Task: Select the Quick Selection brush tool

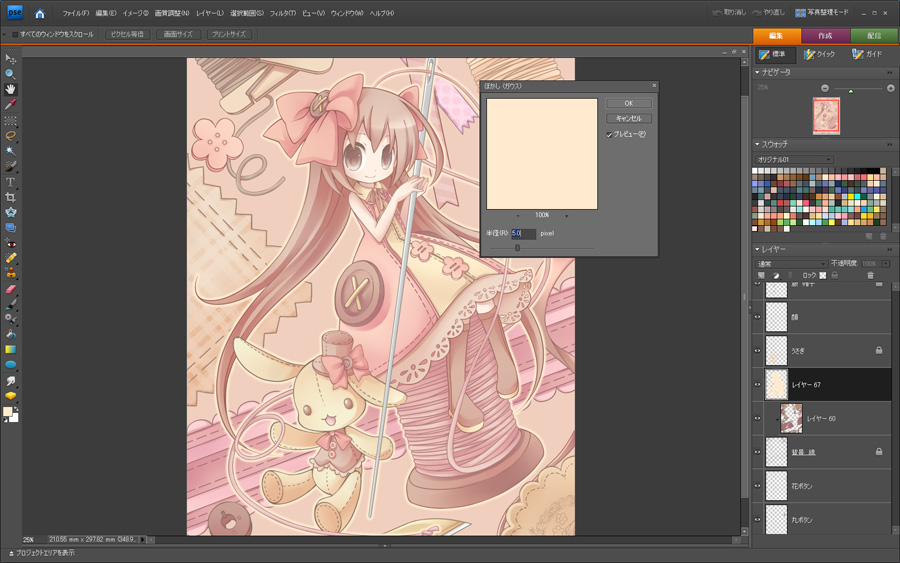Action: 10,166
